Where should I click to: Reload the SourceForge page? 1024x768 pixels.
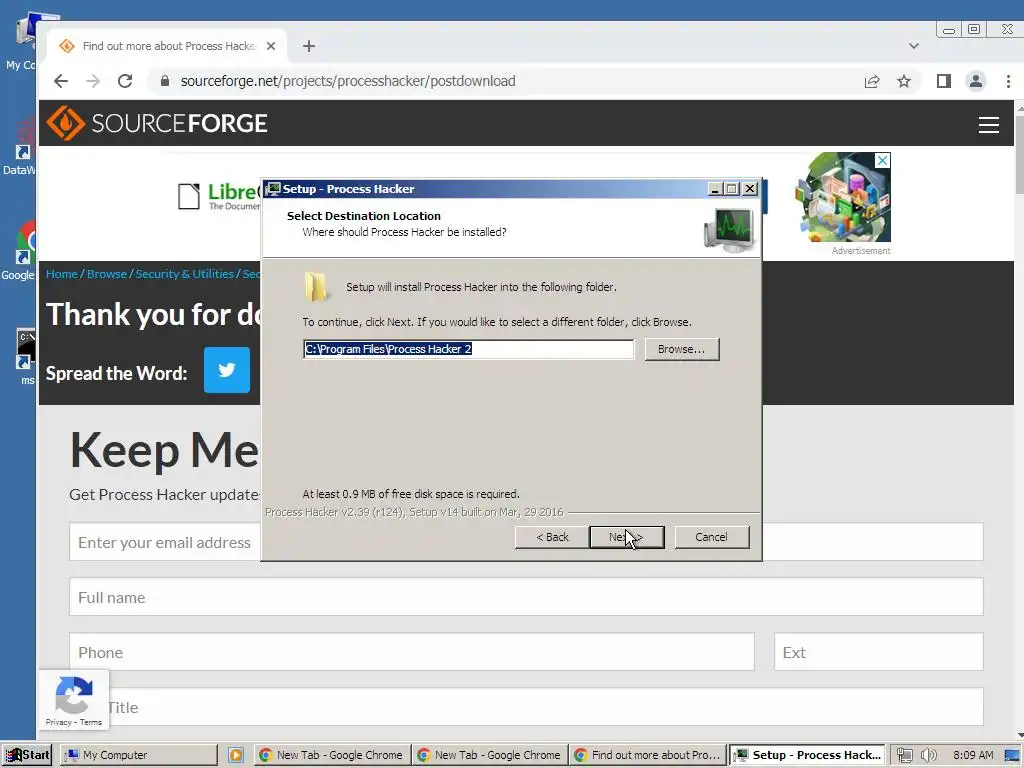(x=125, y=81)
